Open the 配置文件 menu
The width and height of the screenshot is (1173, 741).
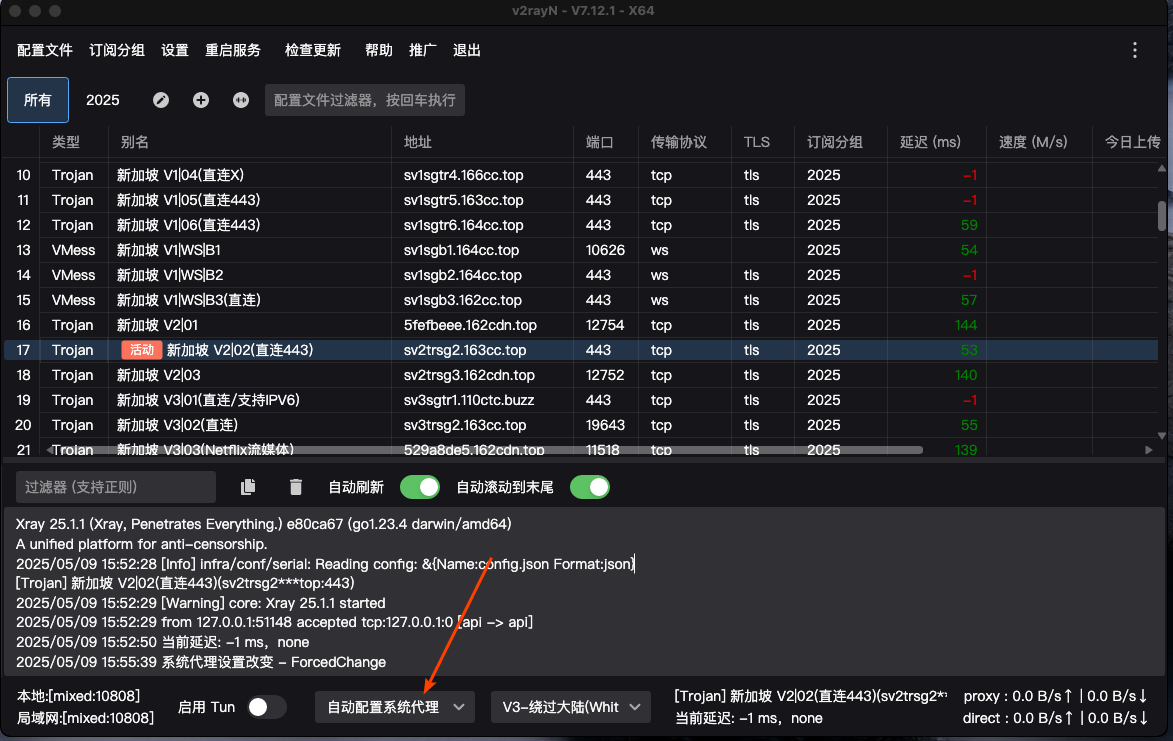click(x=45, y=50)
